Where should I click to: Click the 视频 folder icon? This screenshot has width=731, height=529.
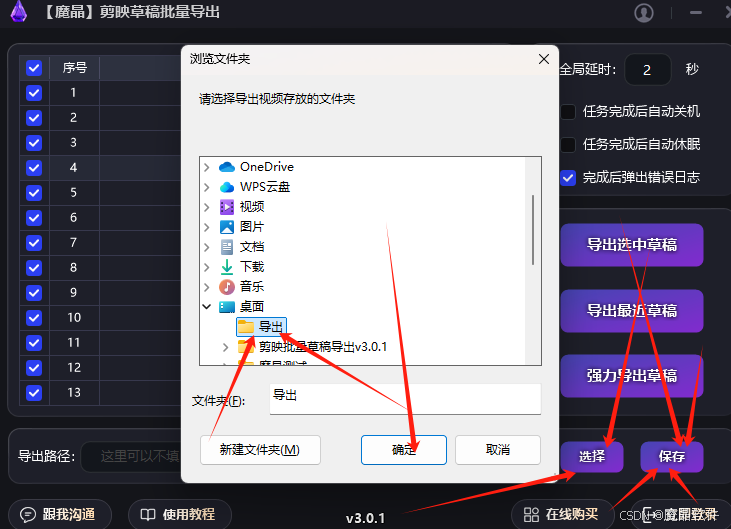point(227,206)
